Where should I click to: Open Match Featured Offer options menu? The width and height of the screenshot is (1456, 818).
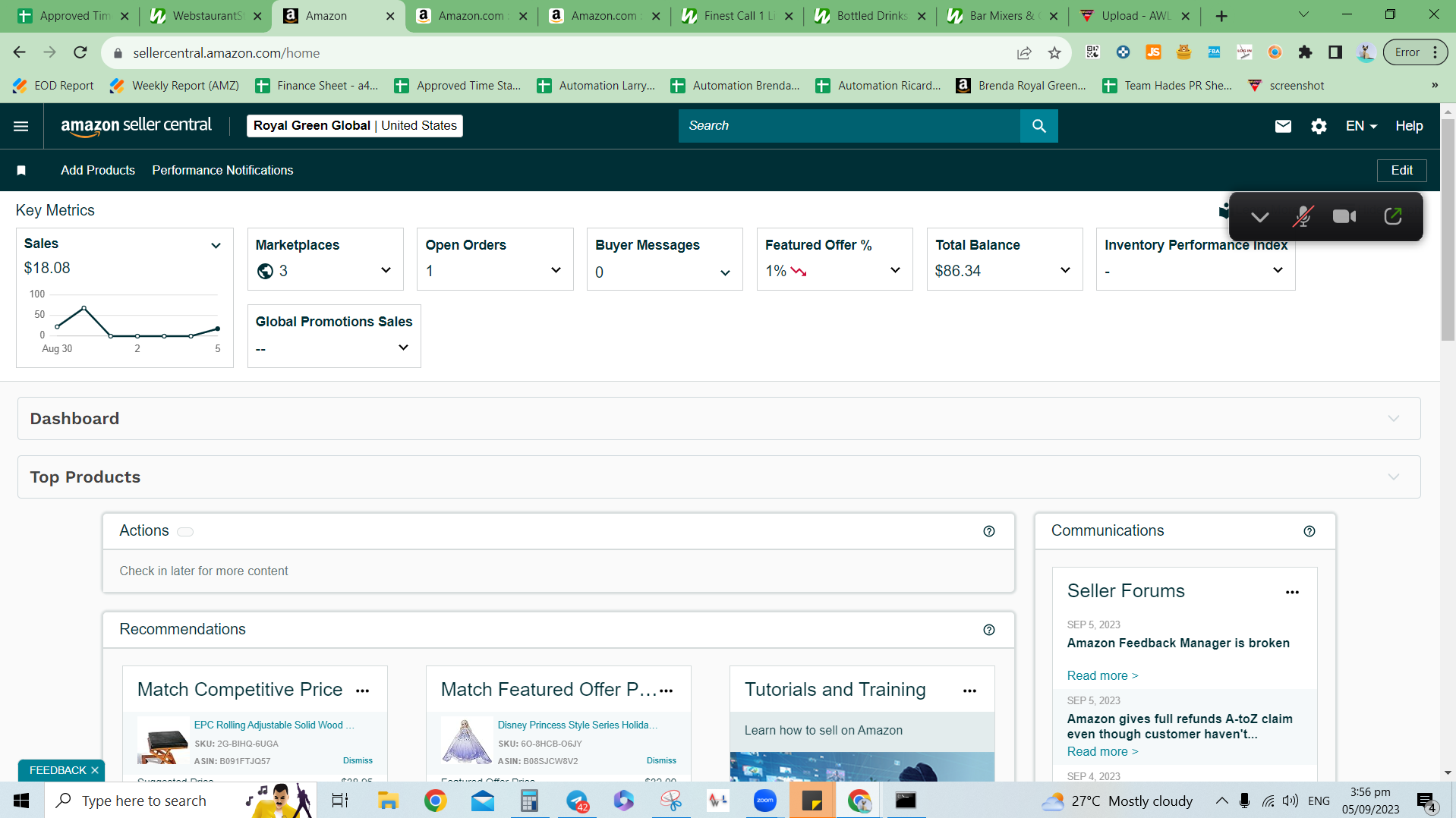pyautogui.click(x=667, y=691)
